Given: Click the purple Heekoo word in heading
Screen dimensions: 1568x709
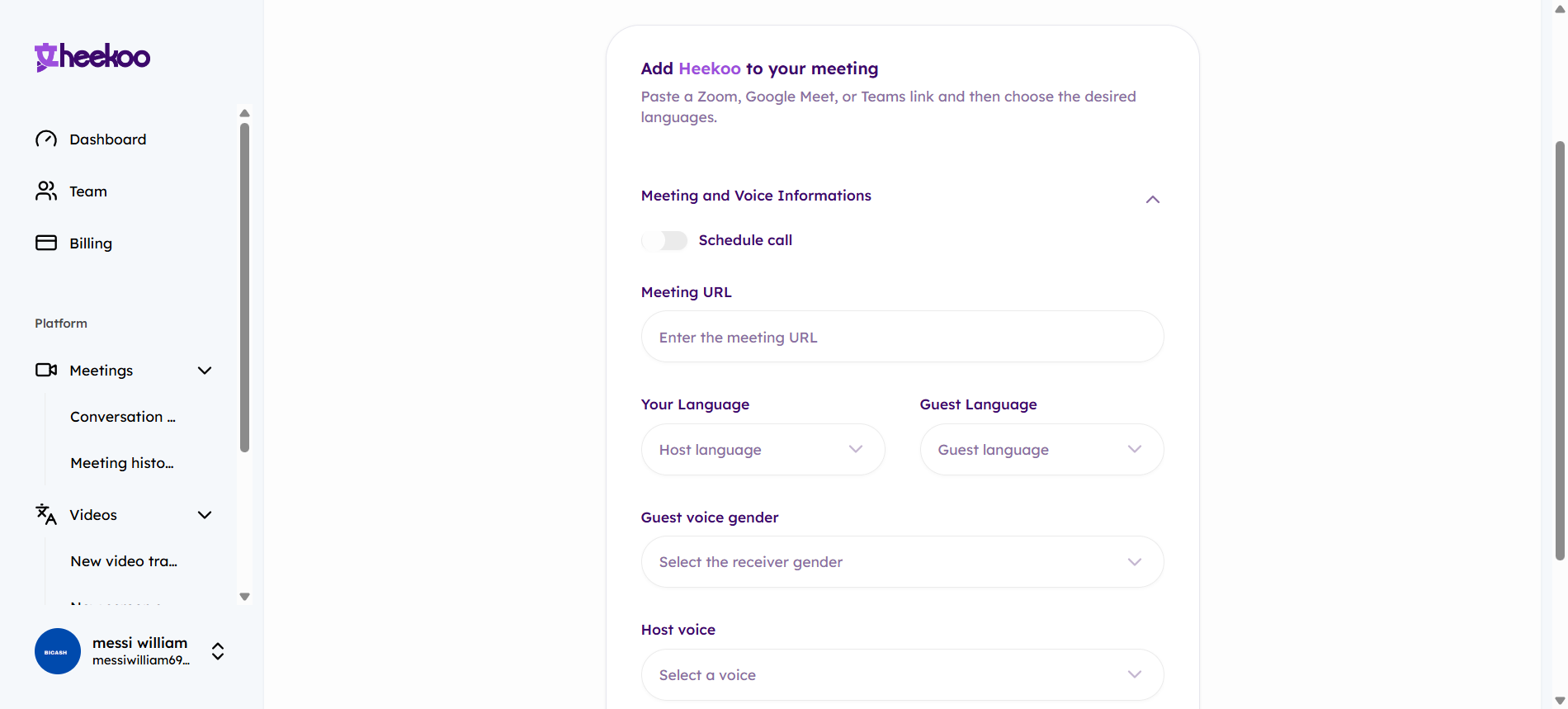Looking at the screenshot, I should 710,69.
